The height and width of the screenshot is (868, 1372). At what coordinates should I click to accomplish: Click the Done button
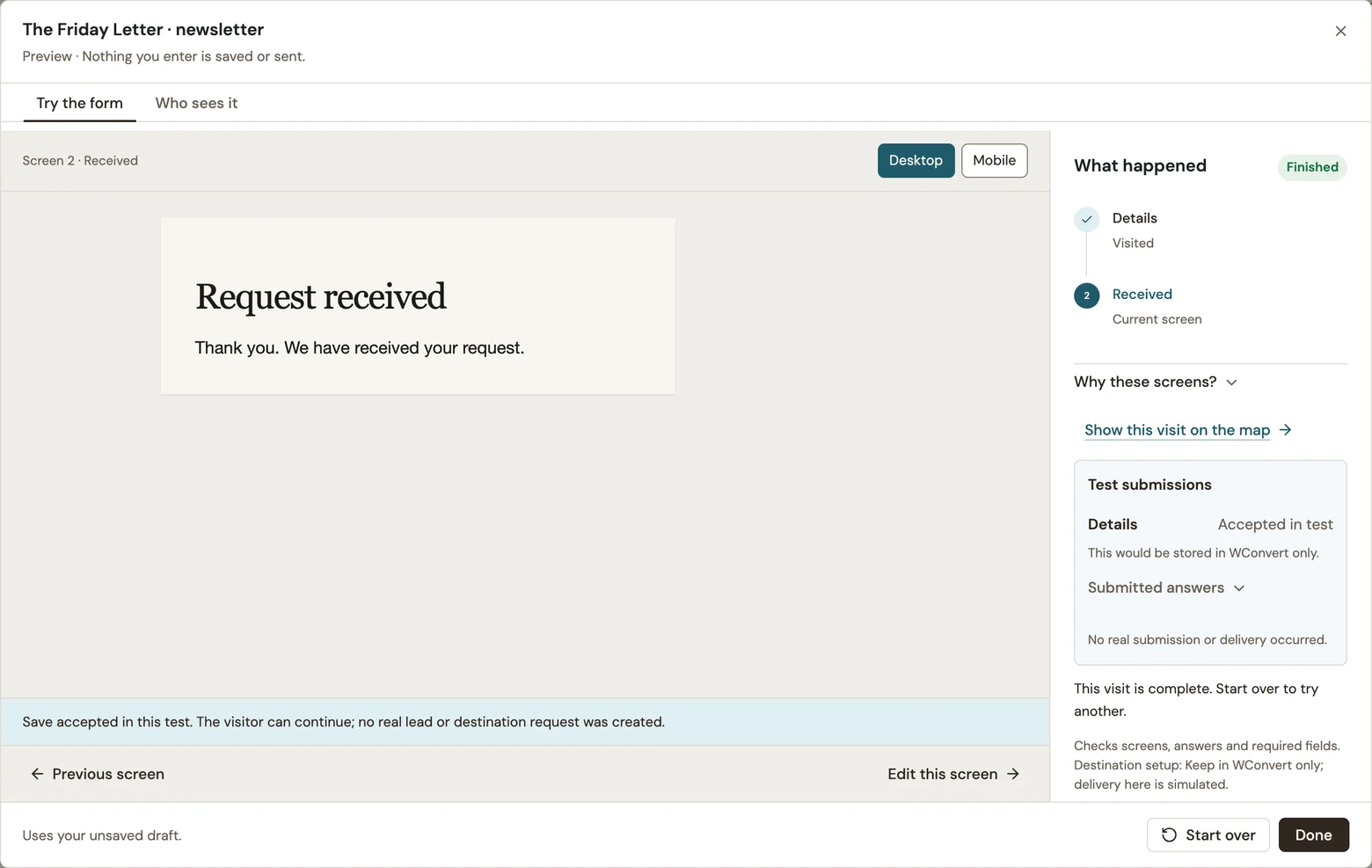pyautogui.click(x=1314, y=835)
